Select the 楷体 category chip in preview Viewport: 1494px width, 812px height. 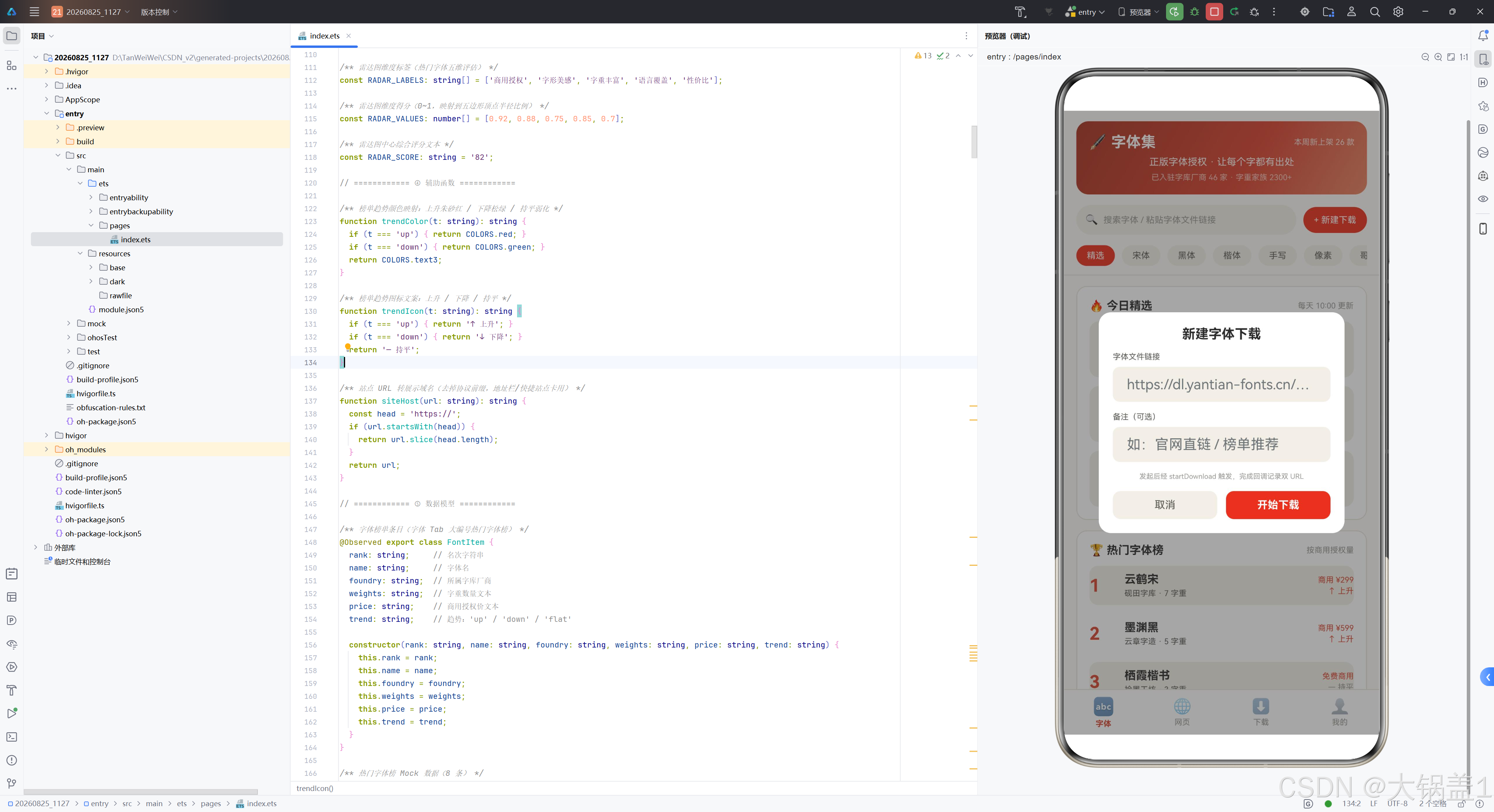tap(1232, 255)
